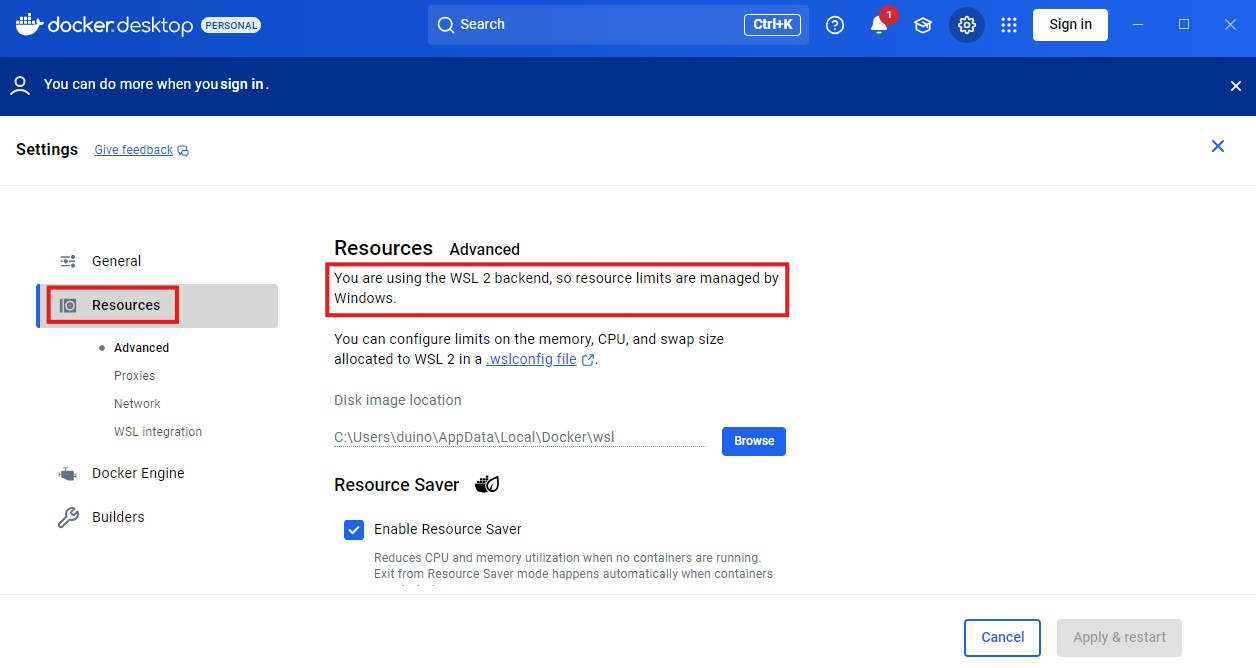Open Docker Engine settings section
Image resolution: width=1256 pixels, height=668 pixels.
point(158,473)
